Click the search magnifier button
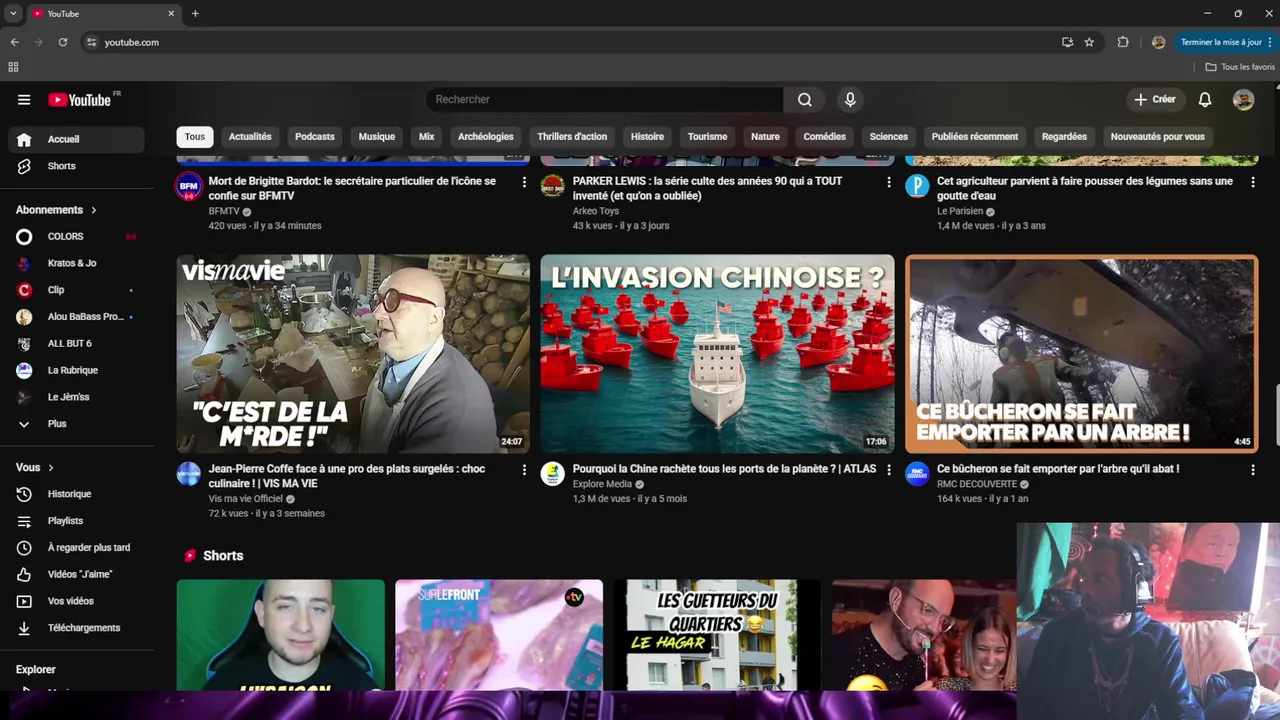 coord(805,100)
